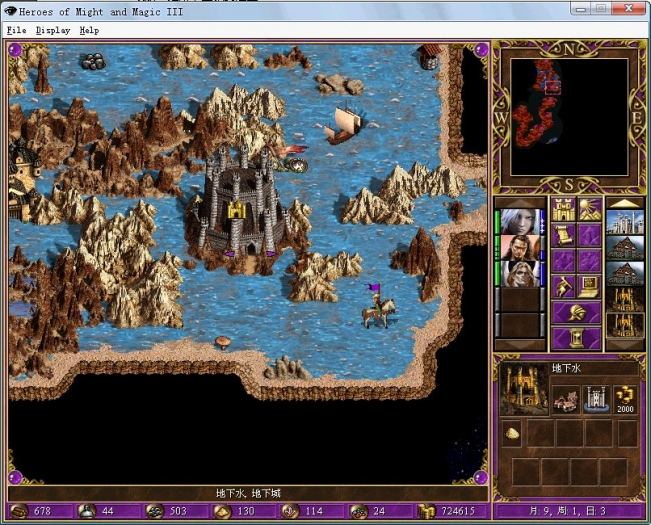Screen dimensions: 651x525
Task: Open Adventure Options with the horn-blower icon
Action: (x=563, y=287)
